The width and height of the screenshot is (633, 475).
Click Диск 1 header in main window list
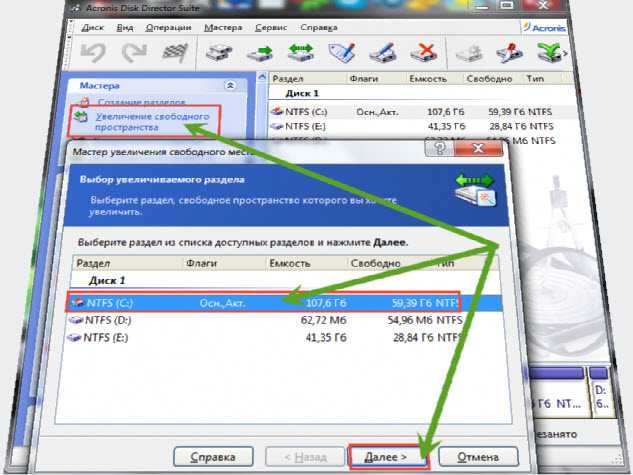302,93
